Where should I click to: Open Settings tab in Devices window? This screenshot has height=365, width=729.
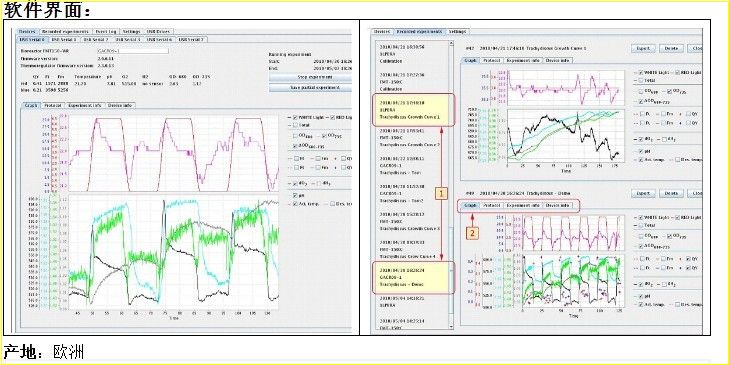click(x=132, y=32)
